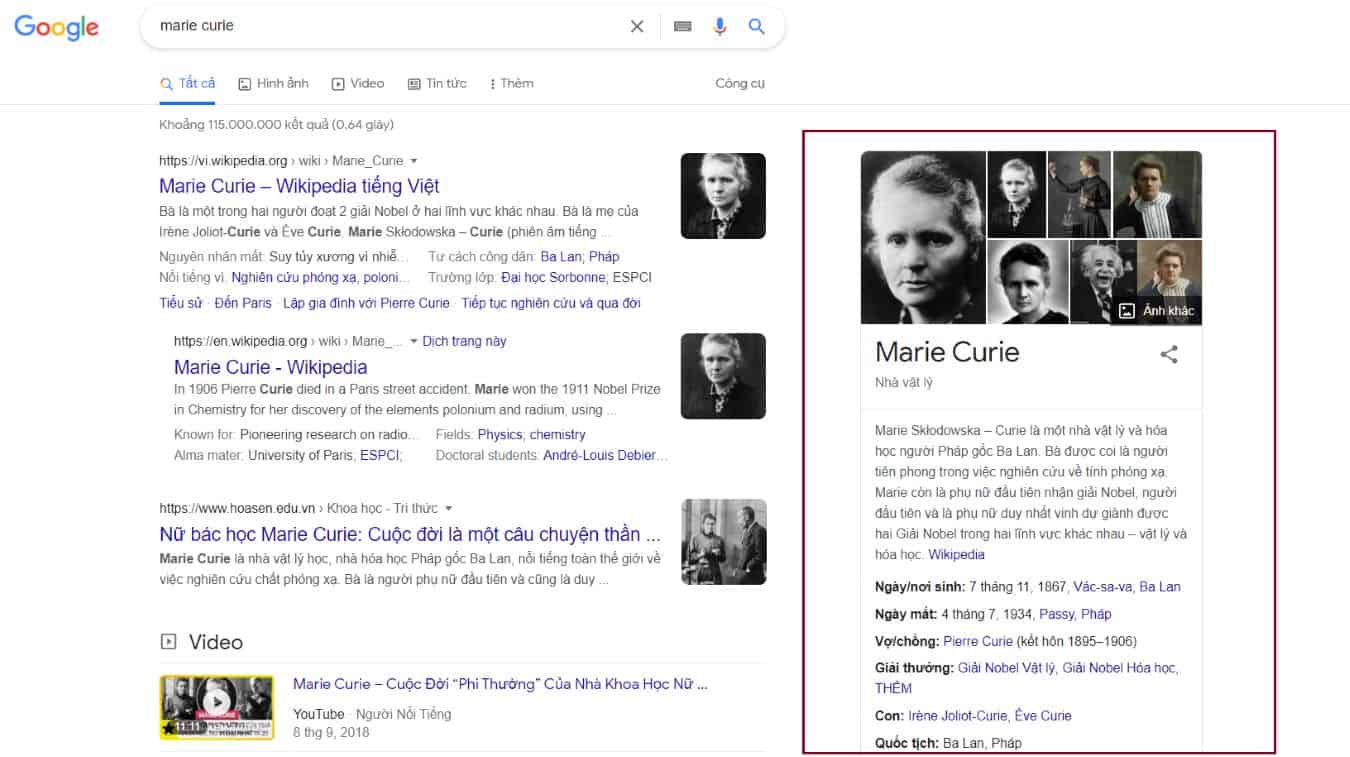This screenshot has height=757, width=1350.
Task: Click inside the marie curie search field
Action: click(x=380, y=26)
